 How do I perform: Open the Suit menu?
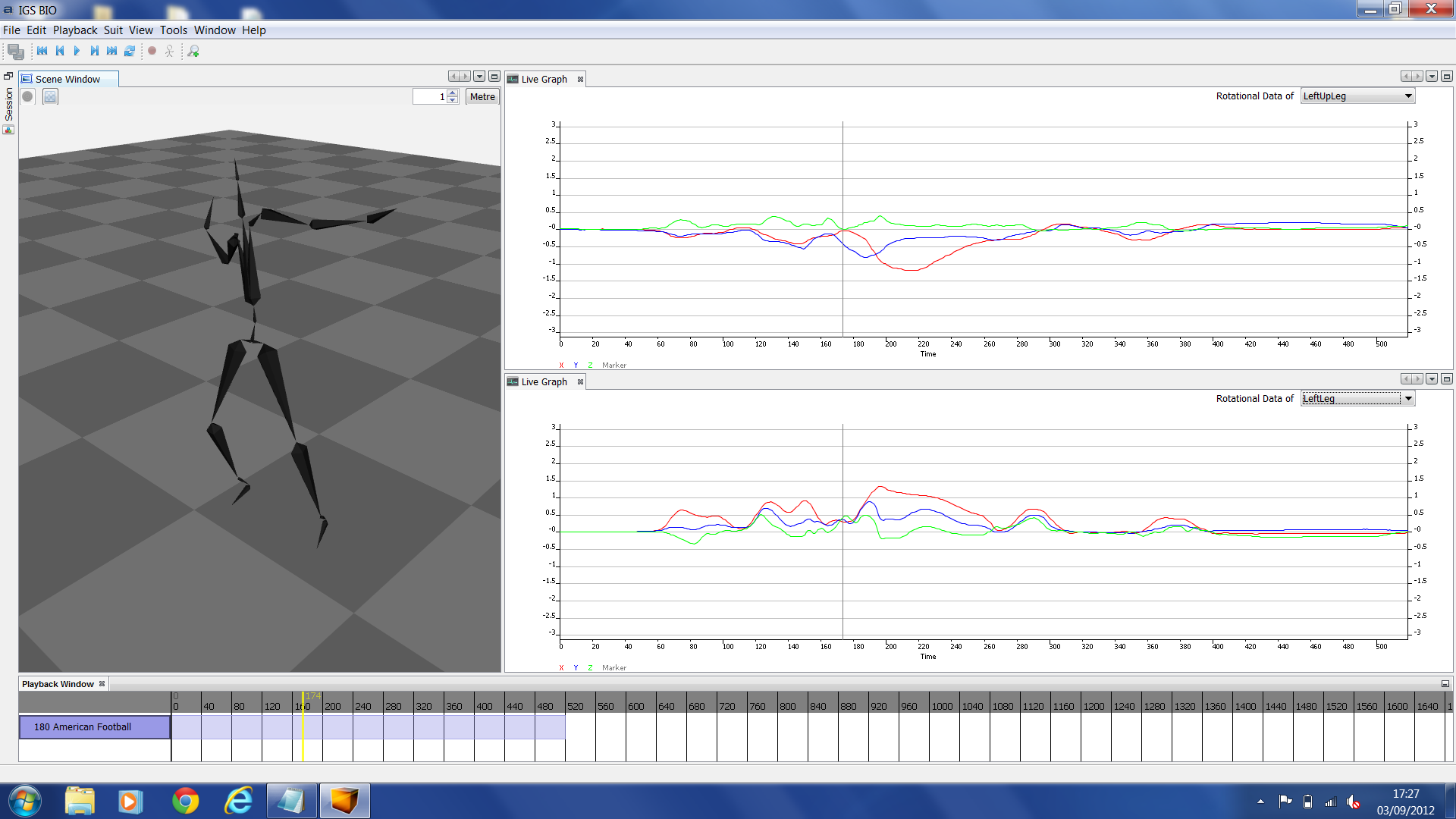click(113, 30)
